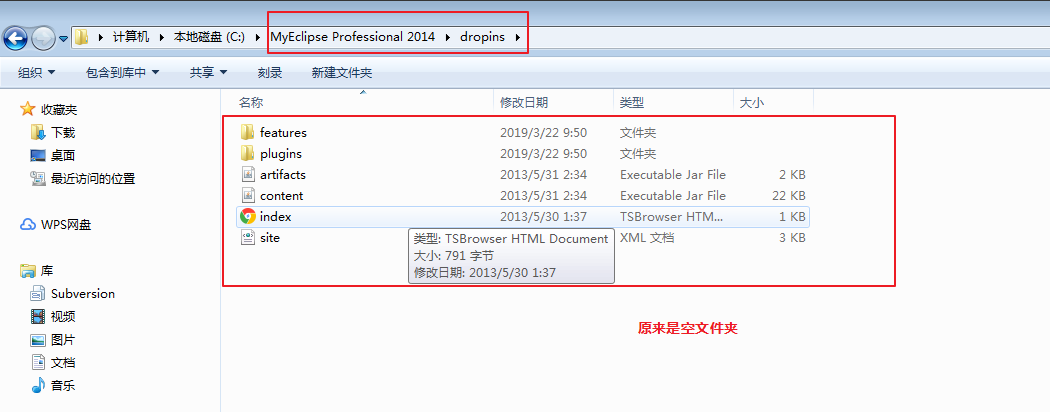Expand arrow after MyEclipse Professional 2014
The height and width of the screenshot is (412, 1050).
[448, 37]
